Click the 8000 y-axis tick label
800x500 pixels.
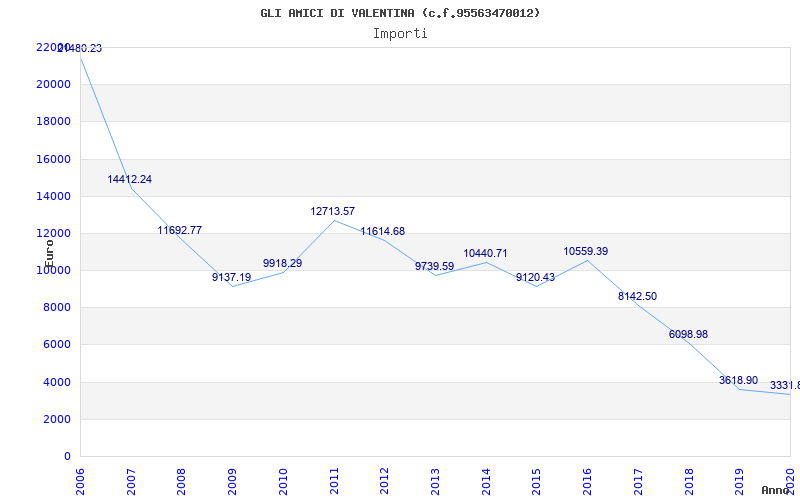click(x=56, y=308)
